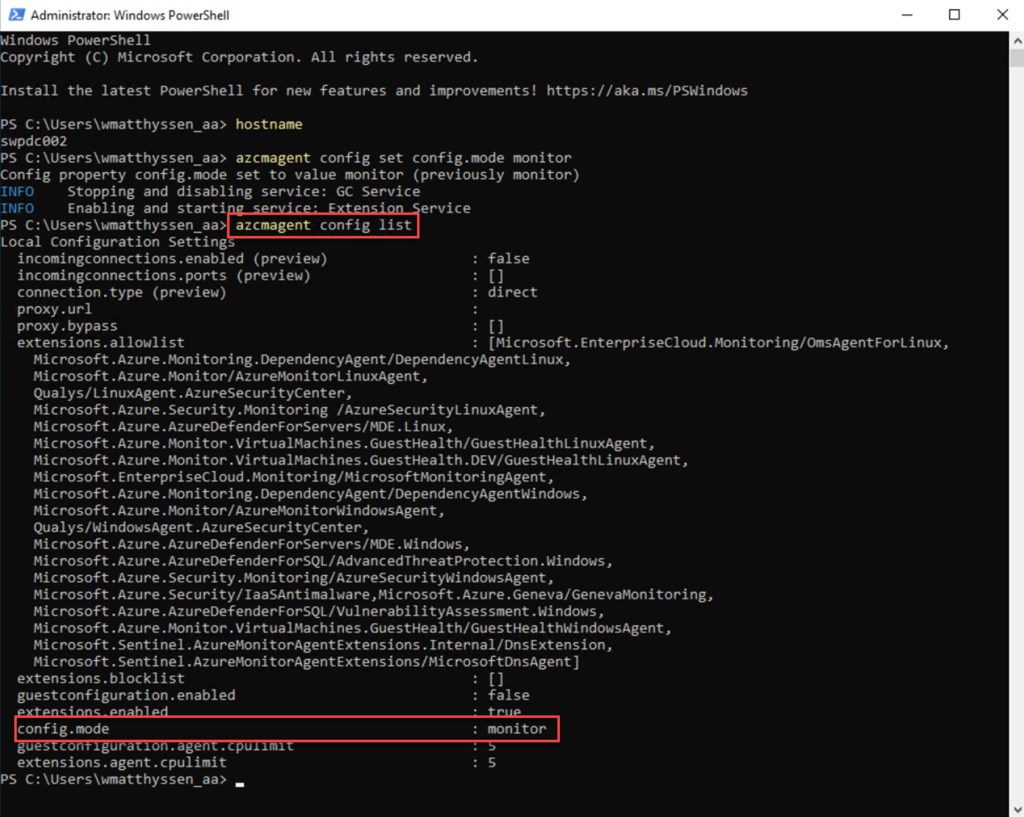The width and height of the screenshot is (1024, 817).
Task: Close the Administrator PowerShell window
Action: 1000,15
